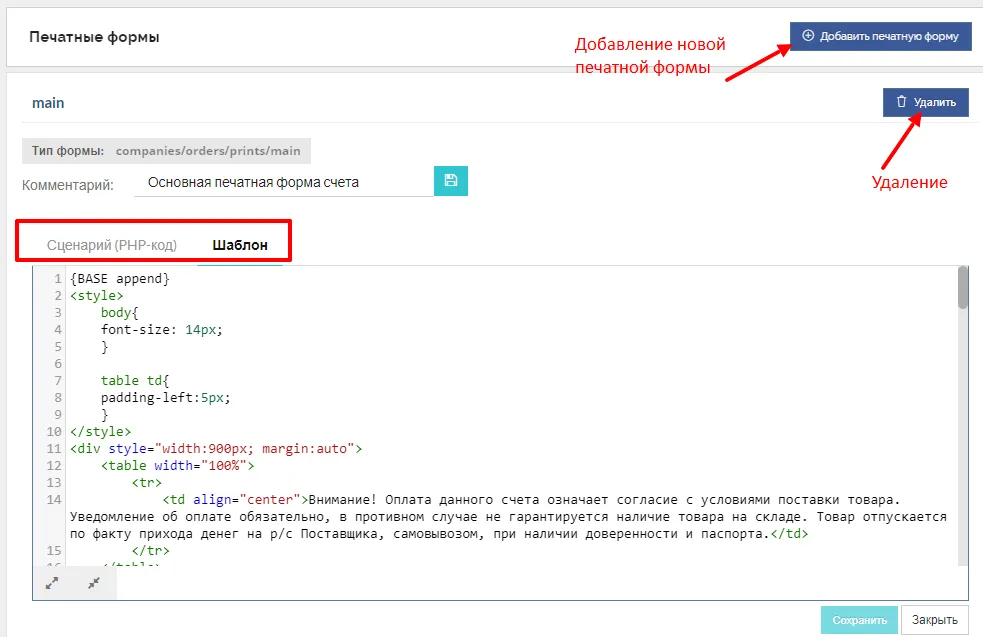Click the floppy disk save comment icon

pyautogui.click(x=450, y=181)
